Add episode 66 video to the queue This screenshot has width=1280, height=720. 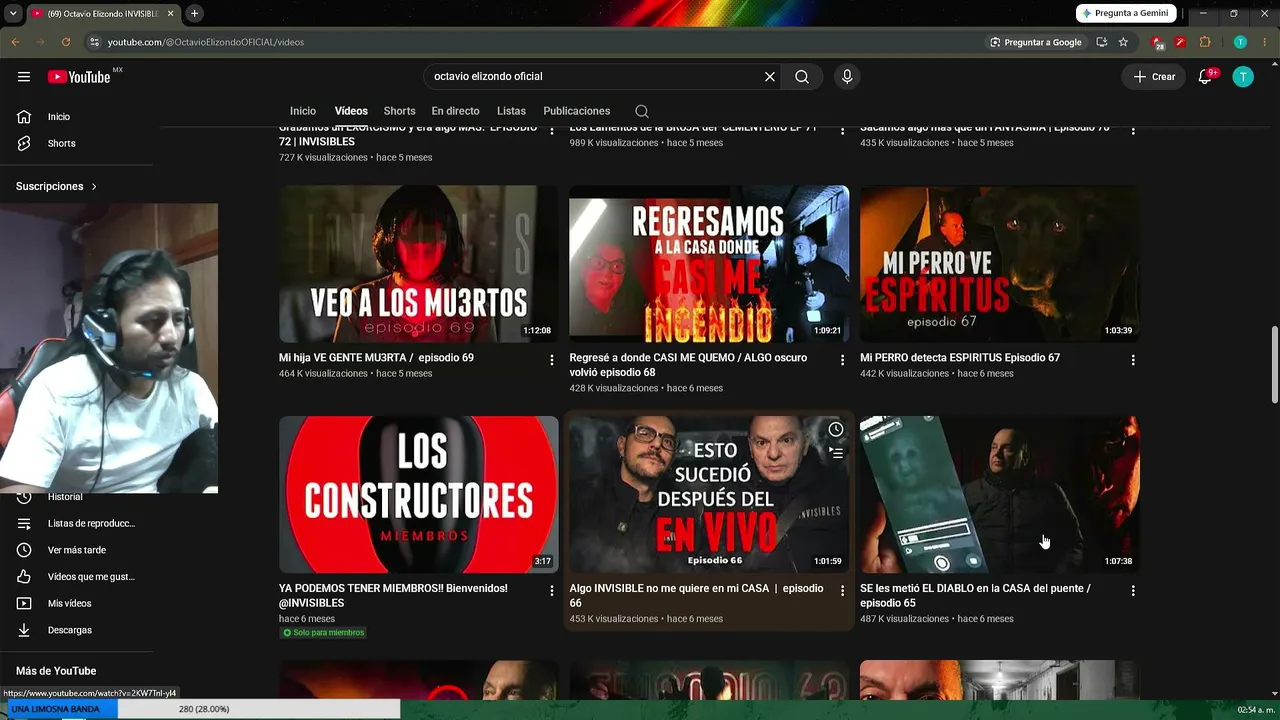pyautogui.click(x=836, y=452)
